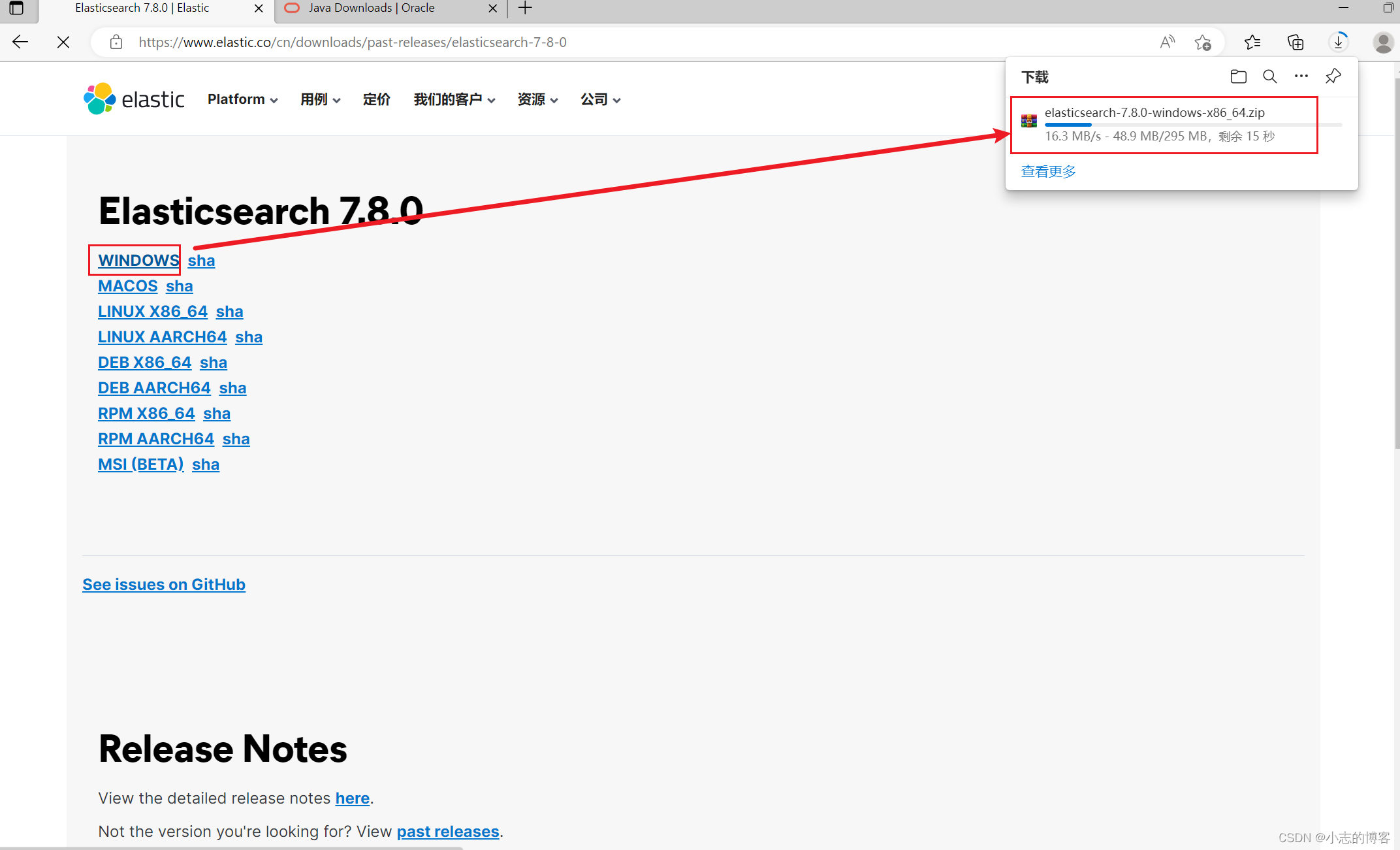Open tab actions menu icon
This screenshot has height=850, width=1400.
[16, 8]
